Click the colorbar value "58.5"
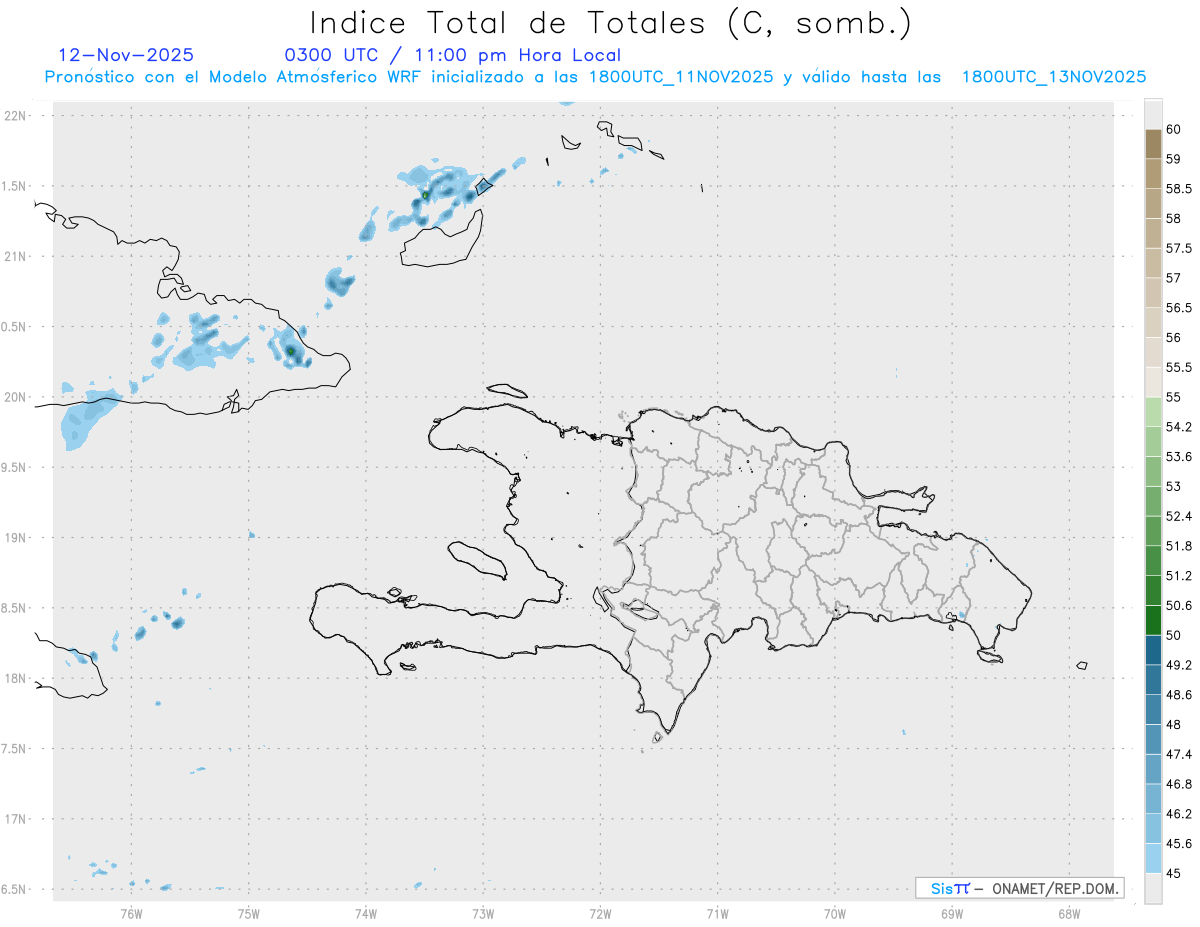This screenshot has width=1200, height=927. [1179, 188]
